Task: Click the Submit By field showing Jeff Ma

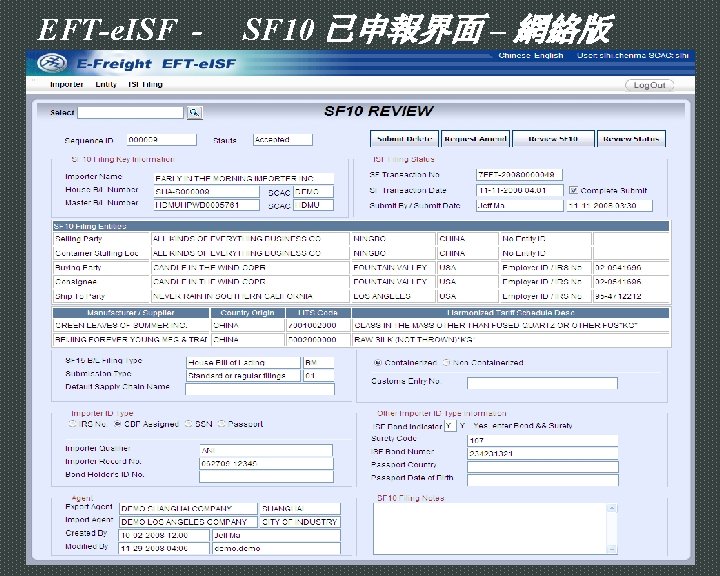Action: click(519, 205)
